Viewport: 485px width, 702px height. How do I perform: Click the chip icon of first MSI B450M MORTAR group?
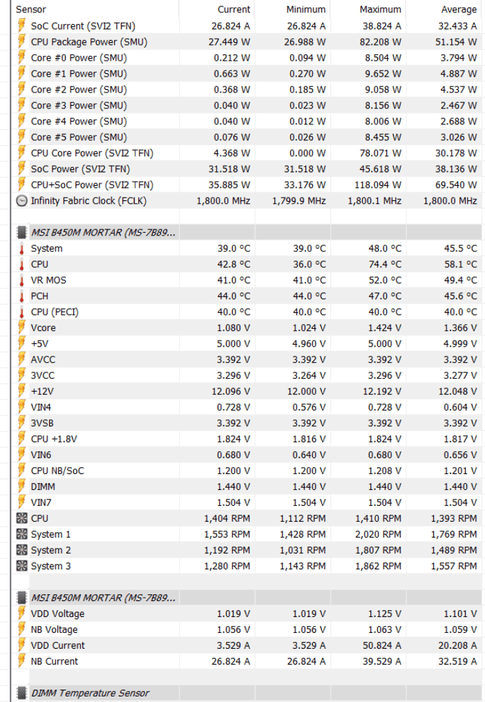21,232
